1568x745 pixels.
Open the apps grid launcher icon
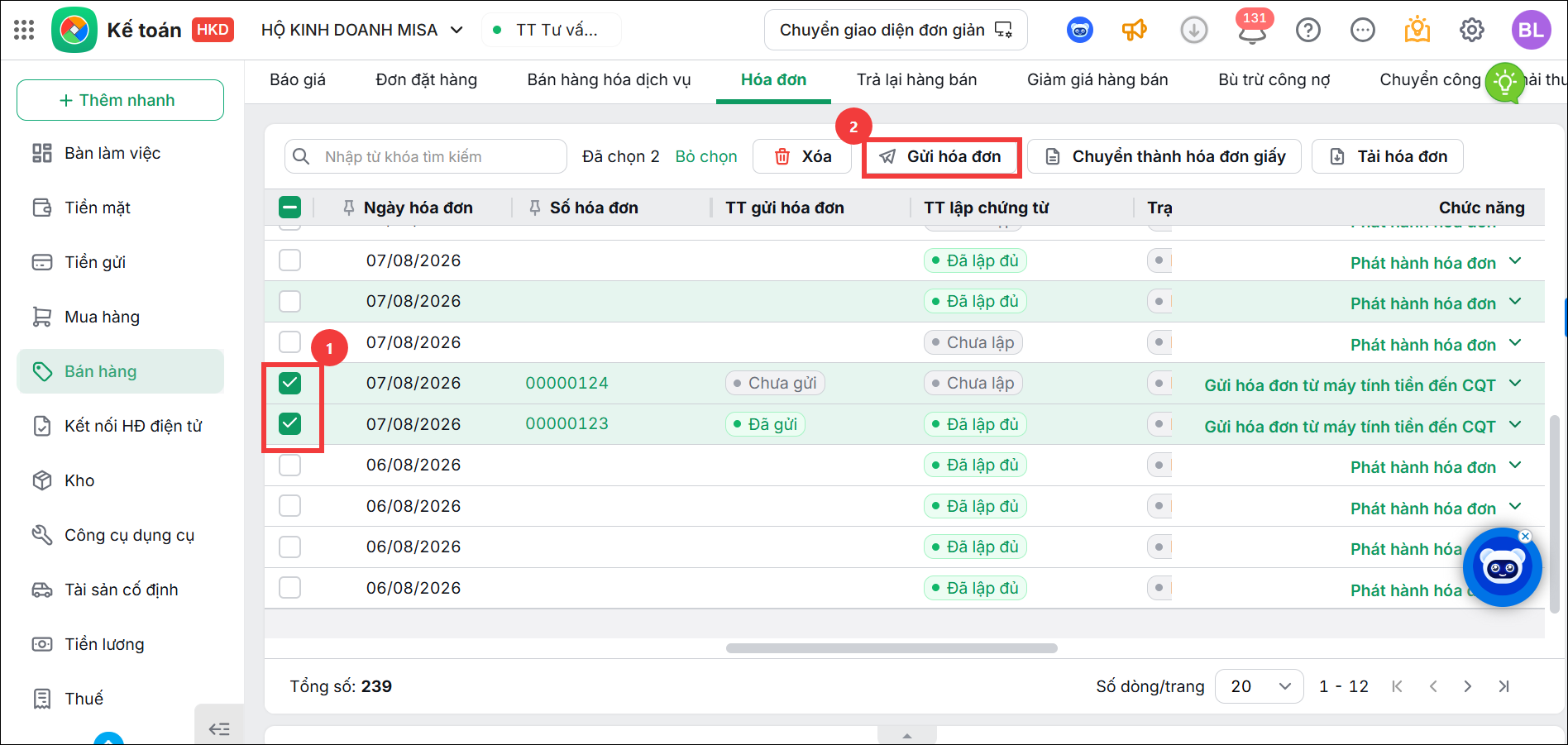tap(24, 30)
